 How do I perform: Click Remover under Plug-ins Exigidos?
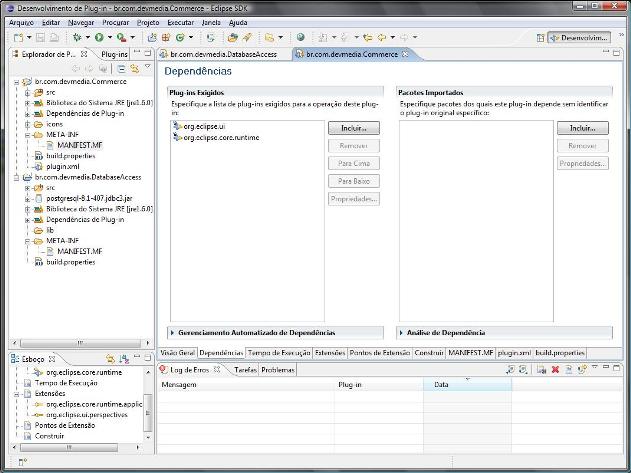tap(354, 146)
